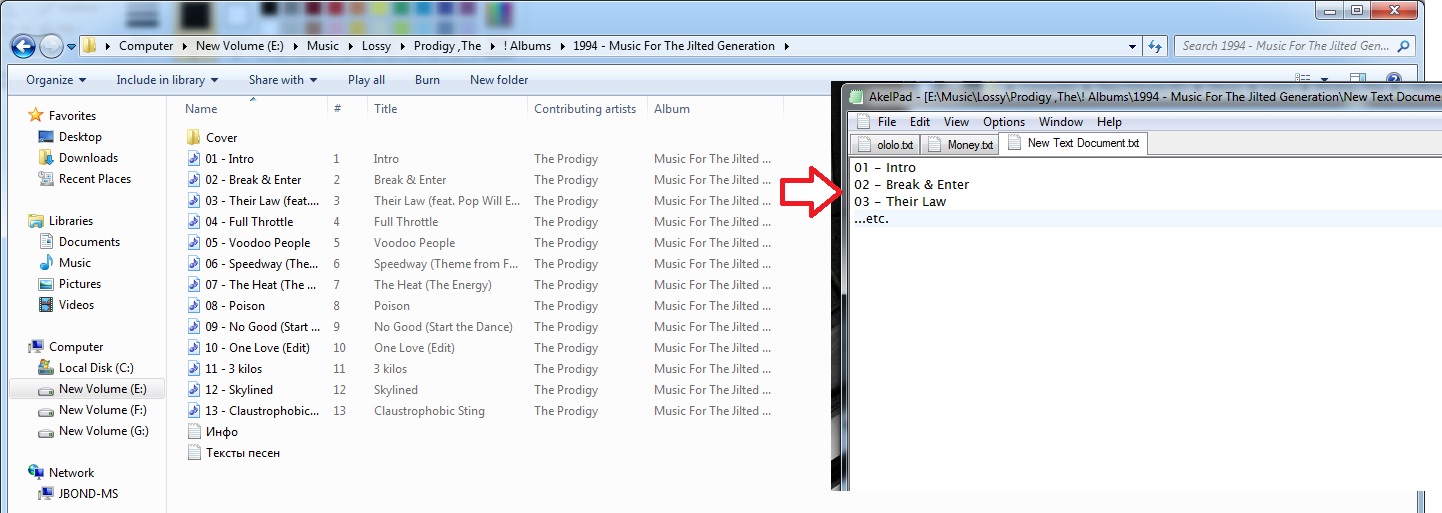Click the Play all button
Viewport: 1442px width, 513px height.
pyautogui.click(x=366, y=80)
